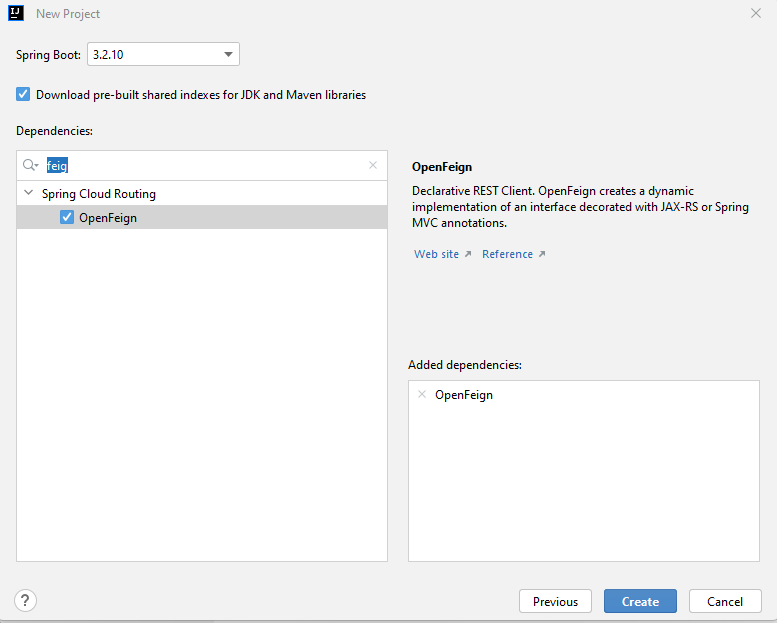Click the IntelliJ IDEA logo icon
Screen dimensions: 777x623
16,13
